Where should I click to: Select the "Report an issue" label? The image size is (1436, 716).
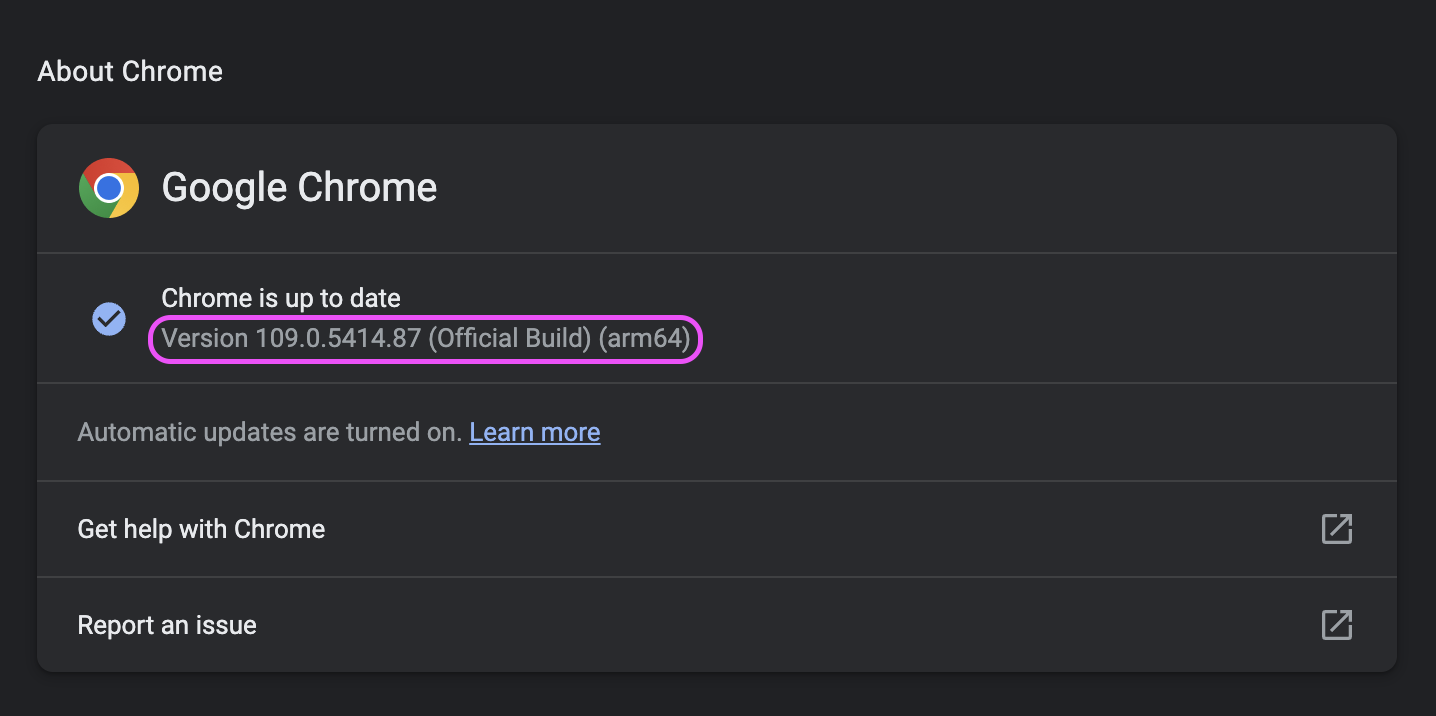click(x=167, y=625)
